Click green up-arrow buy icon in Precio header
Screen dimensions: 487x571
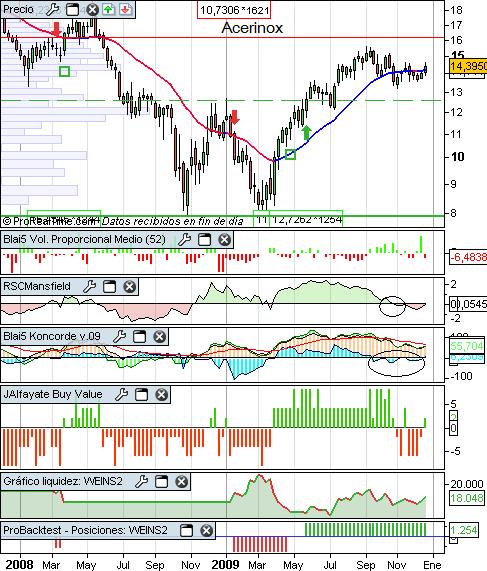pyautogui.click(x=109, y=9)
